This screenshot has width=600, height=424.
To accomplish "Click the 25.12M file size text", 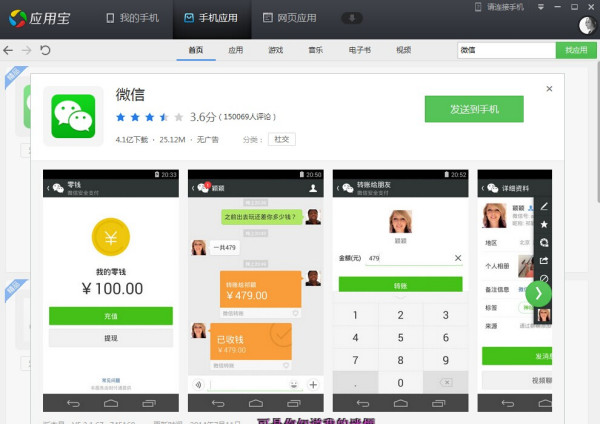I will tap(172, 140).
